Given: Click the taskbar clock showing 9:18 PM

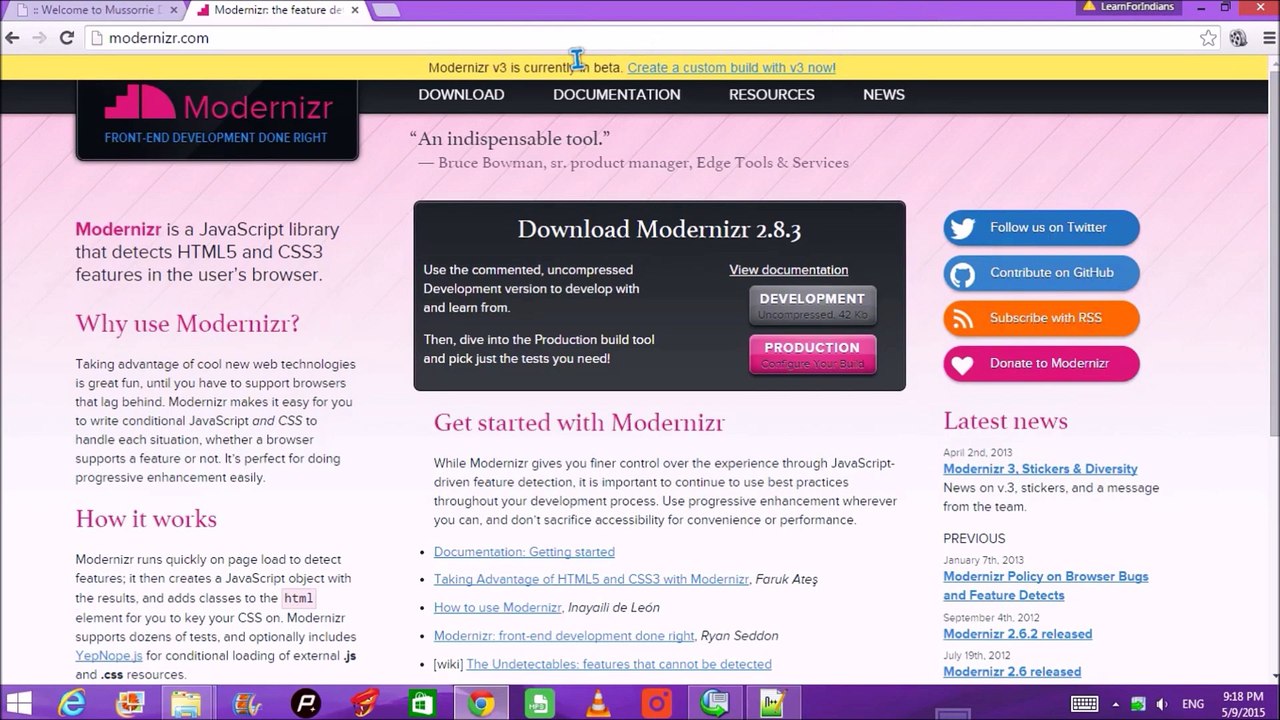Looking at the screenshot, I should pos(1243,704).
